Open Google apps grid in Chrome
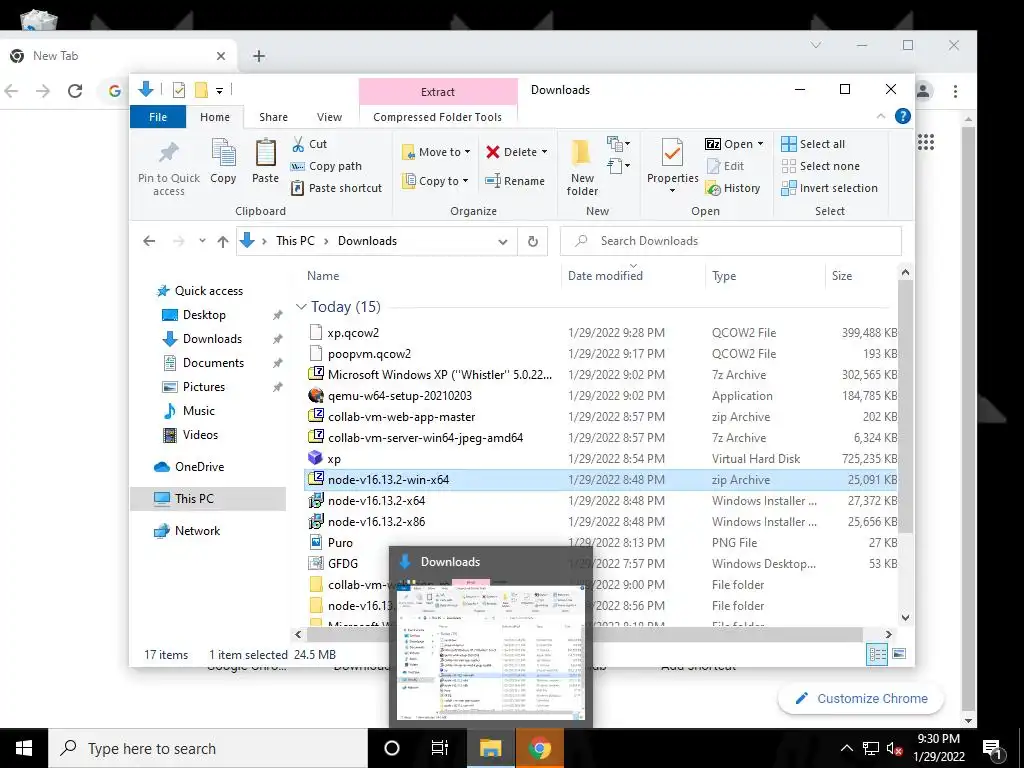 (x=926, y=142)
